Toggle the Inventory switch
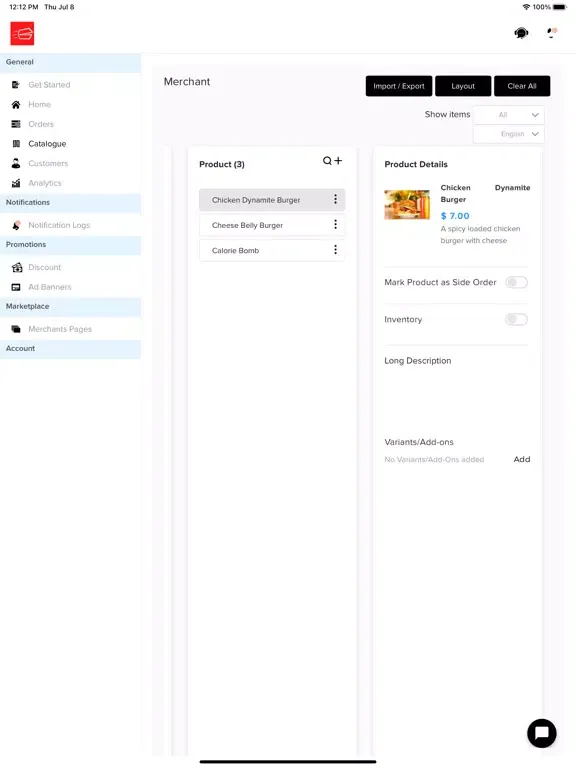576x768 pixels. click(x=516, y=319)
